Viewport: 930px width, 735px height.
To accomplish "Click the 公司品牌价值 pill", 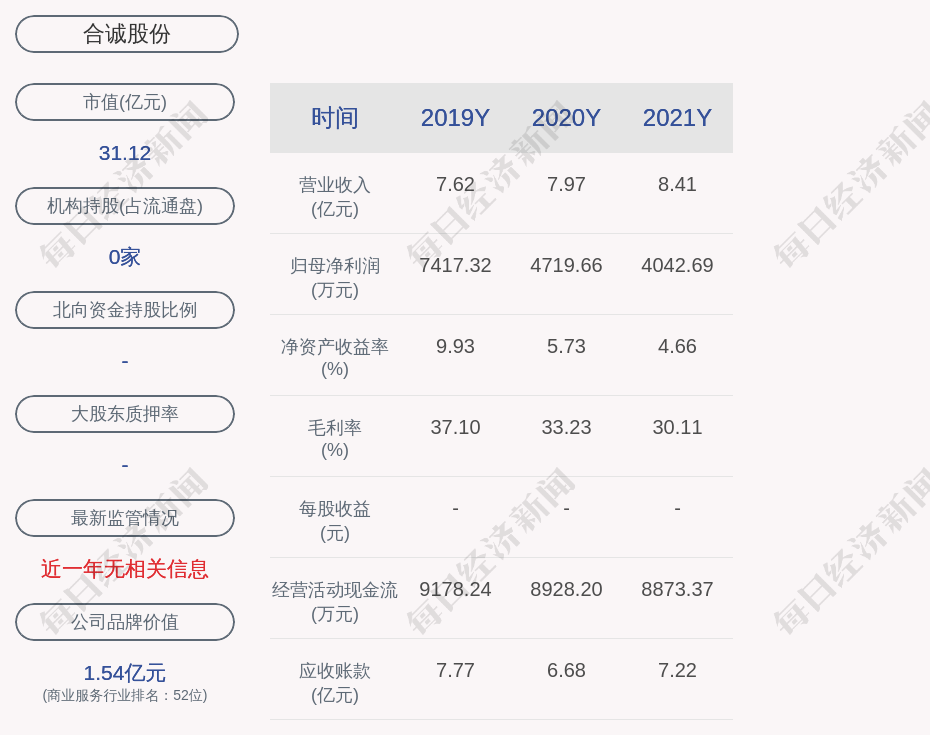I will [x=125, y=622].
